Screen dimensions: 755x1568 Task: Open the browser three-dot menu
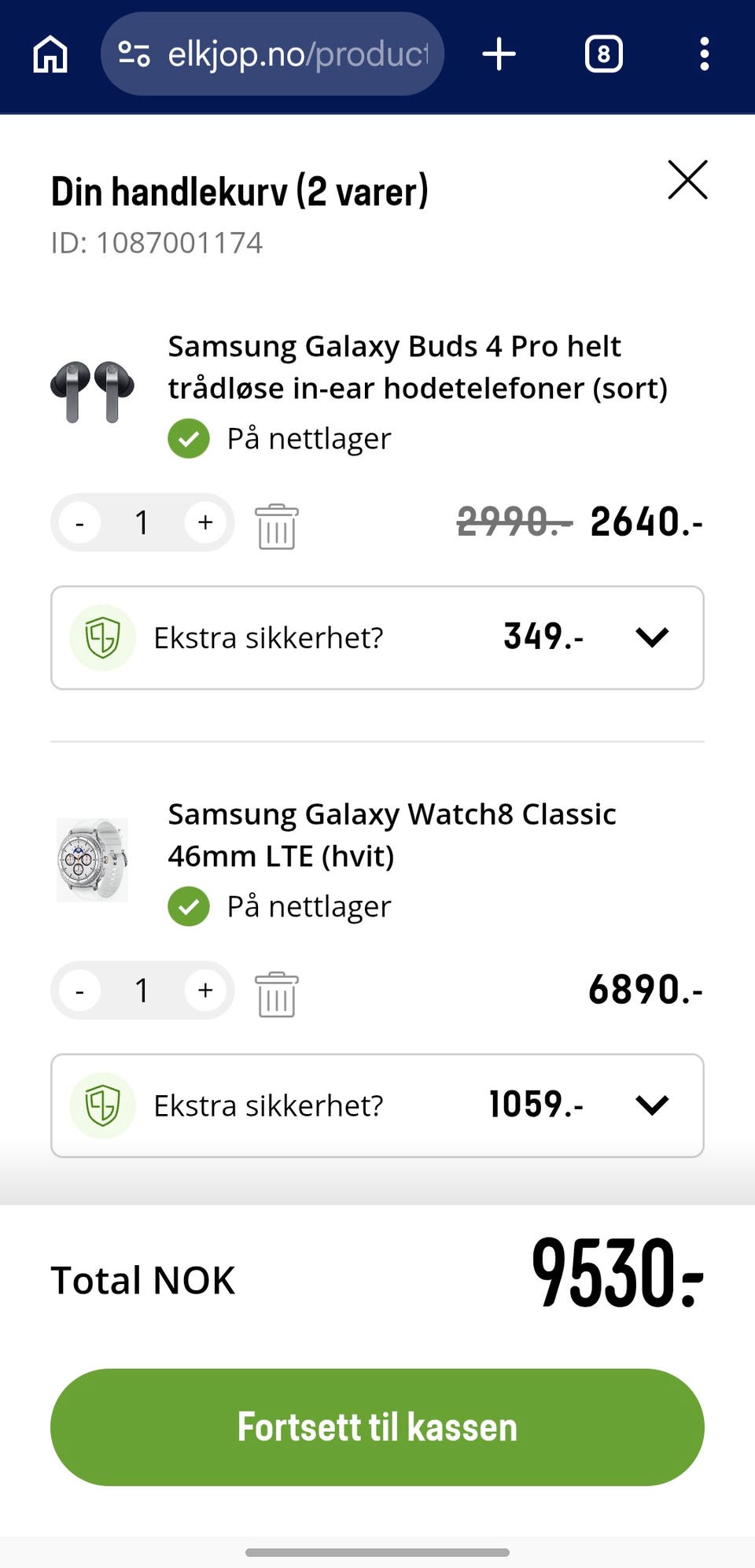click(704, 54)
